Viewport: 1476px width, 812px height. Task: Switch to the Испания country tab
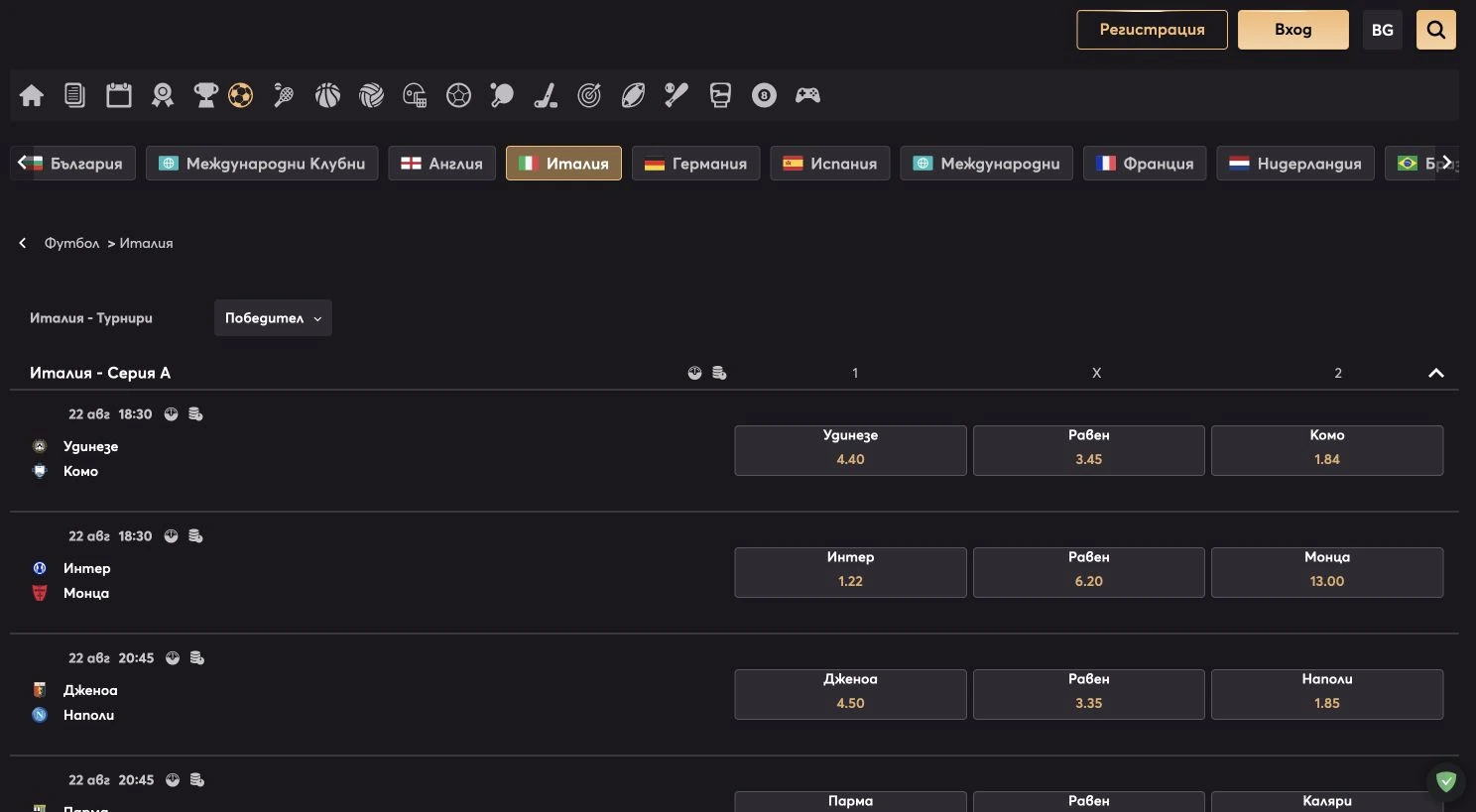tap(830, 164)
